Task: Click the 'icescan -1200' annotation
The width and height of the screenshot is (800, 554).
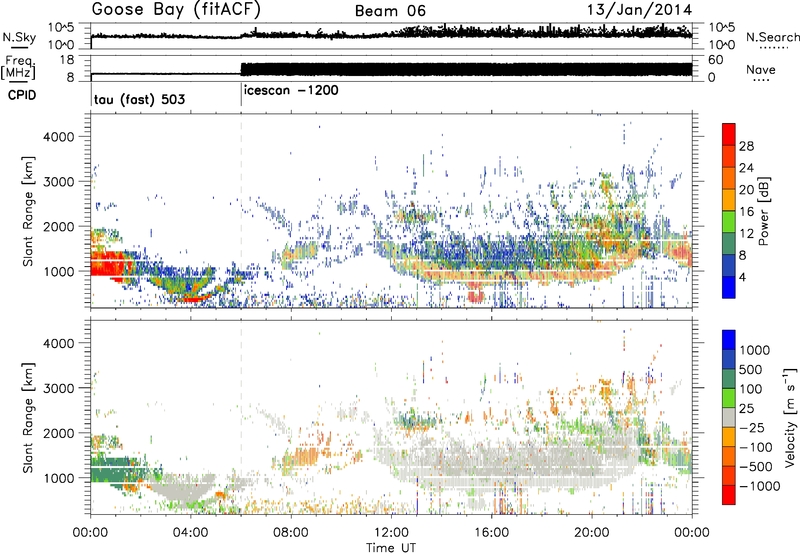Action: (291, 90)
